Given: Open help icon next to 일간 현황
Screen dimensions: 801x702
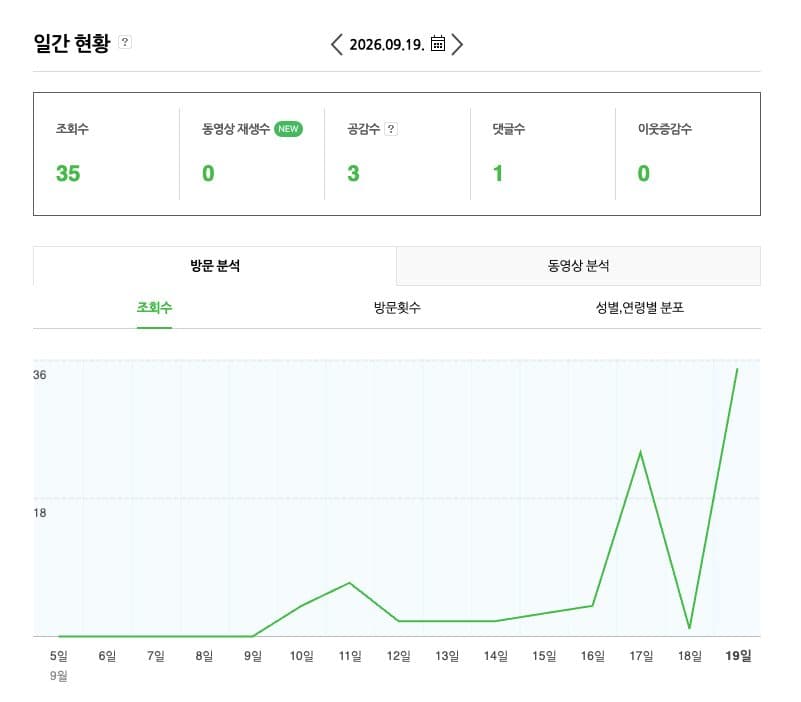Looking at the screenshot, I should click(x=125, y=42).
